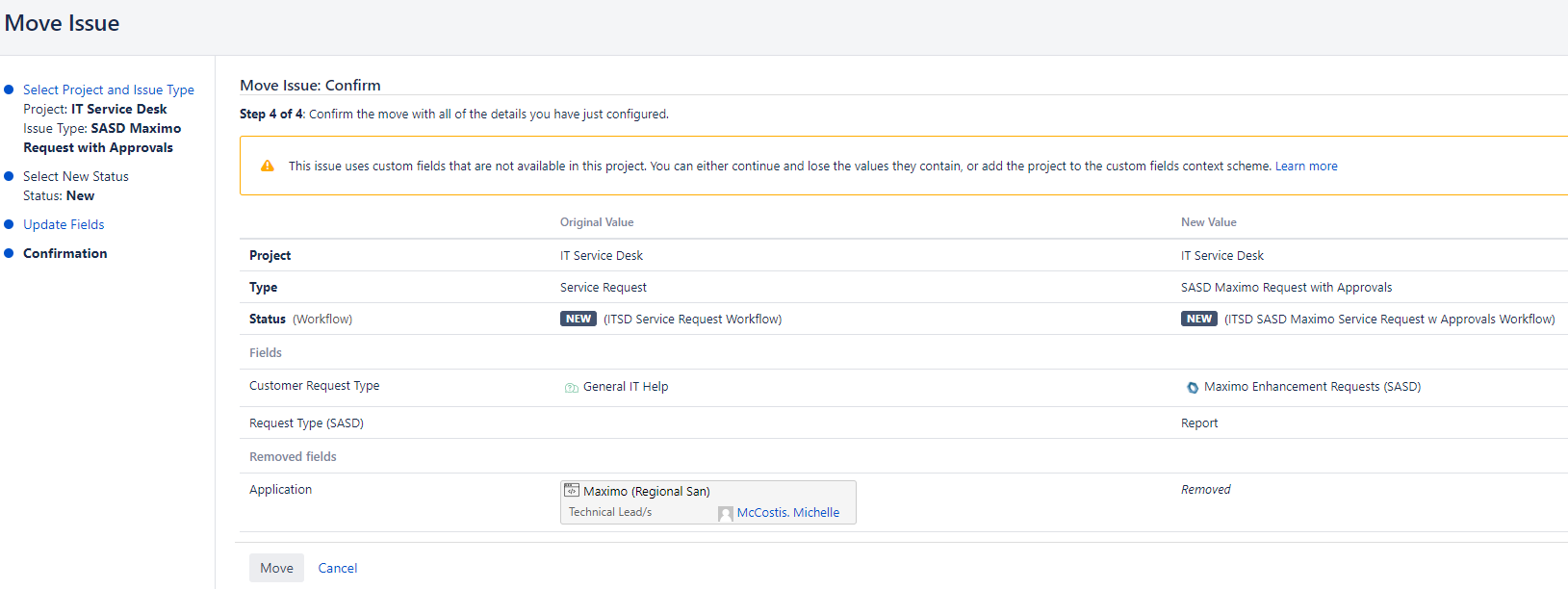Image resolution: width=1568 pixels, height=589 pixels.
Task: Click the NEW status badge under New Value
Action: [1199, 319]
